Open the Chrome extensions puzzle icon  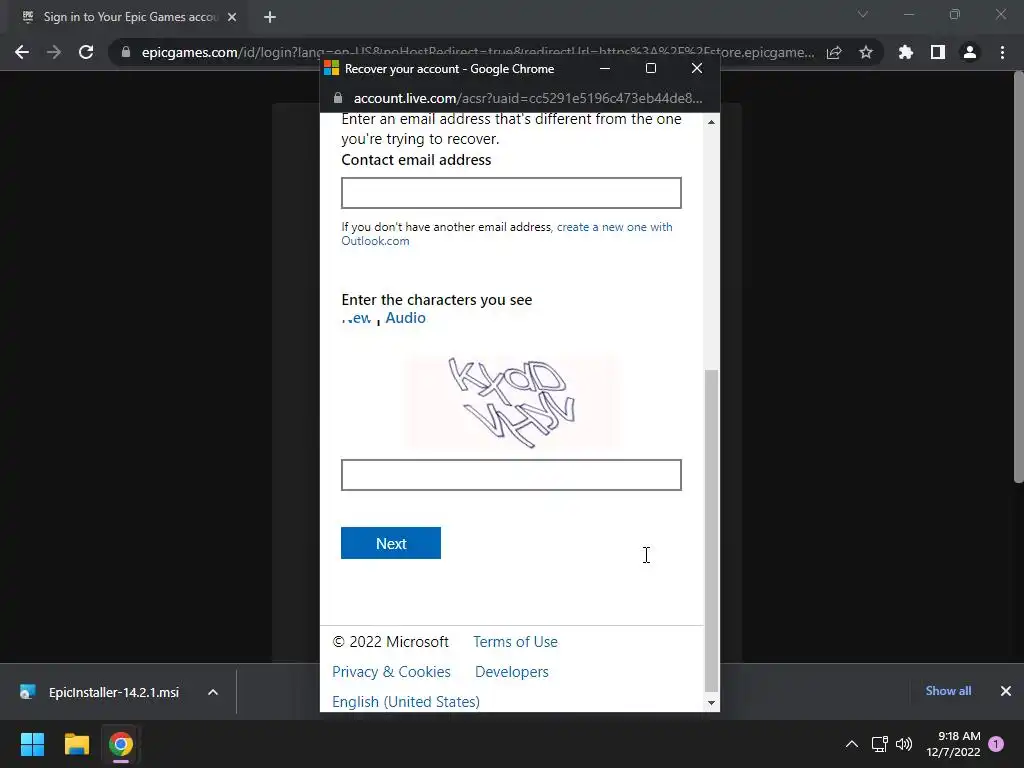point(905,52)
